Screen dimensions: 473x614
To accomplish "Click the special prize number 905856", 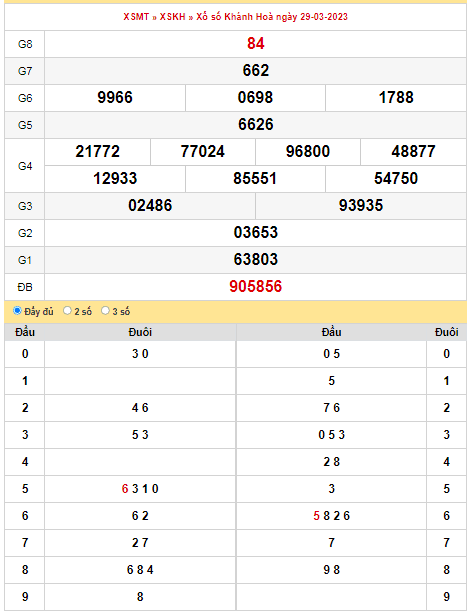I will click(256, 287).
